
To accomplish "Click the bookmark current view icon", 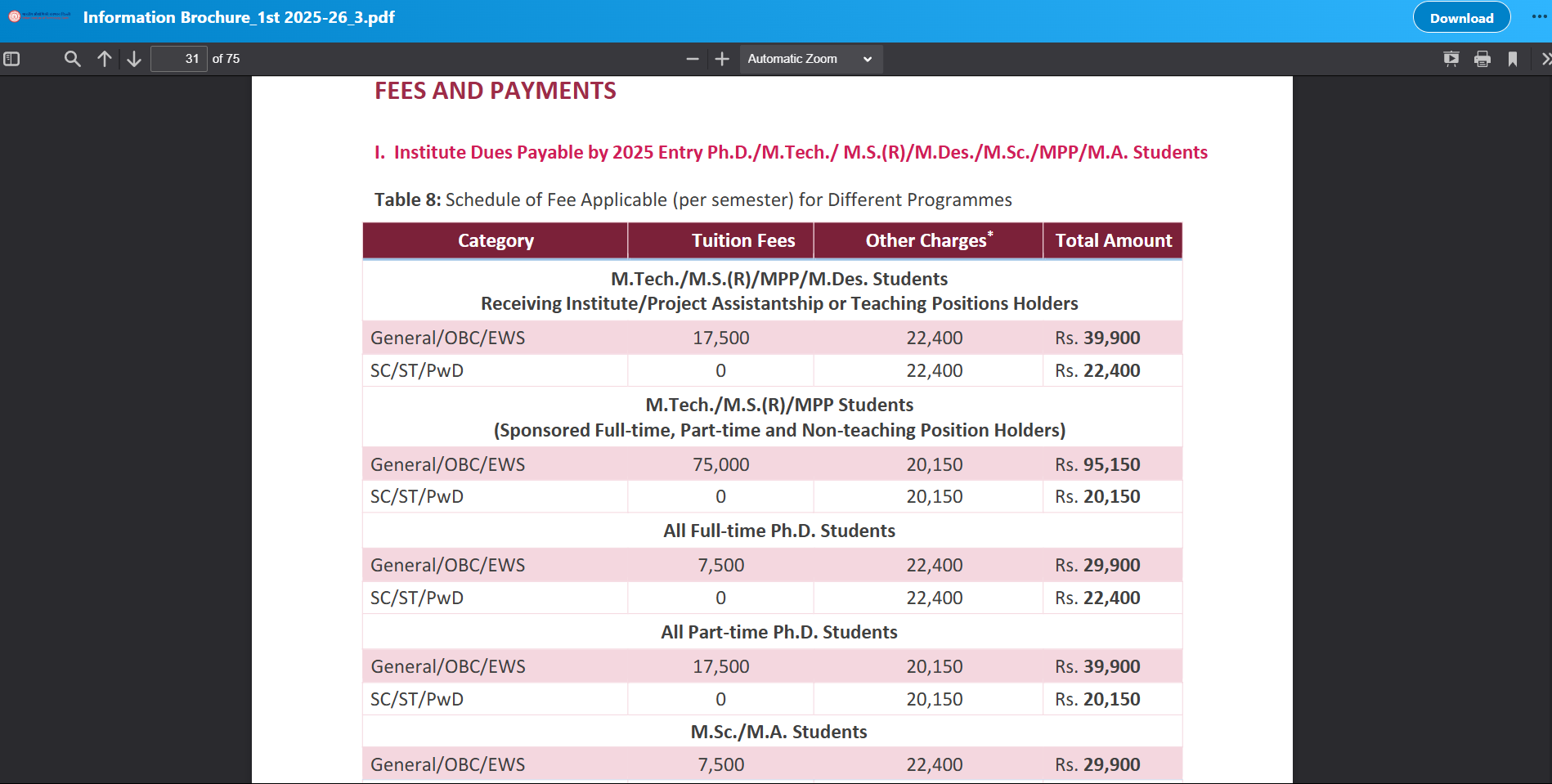I will point(1513,59).
